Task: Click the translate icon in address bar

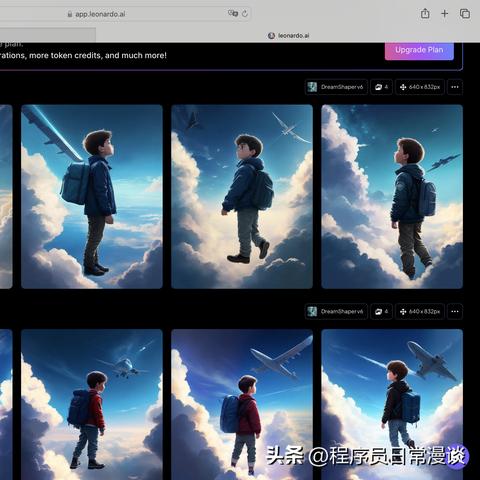Action: pyautogui.click(x=233, y=13)
